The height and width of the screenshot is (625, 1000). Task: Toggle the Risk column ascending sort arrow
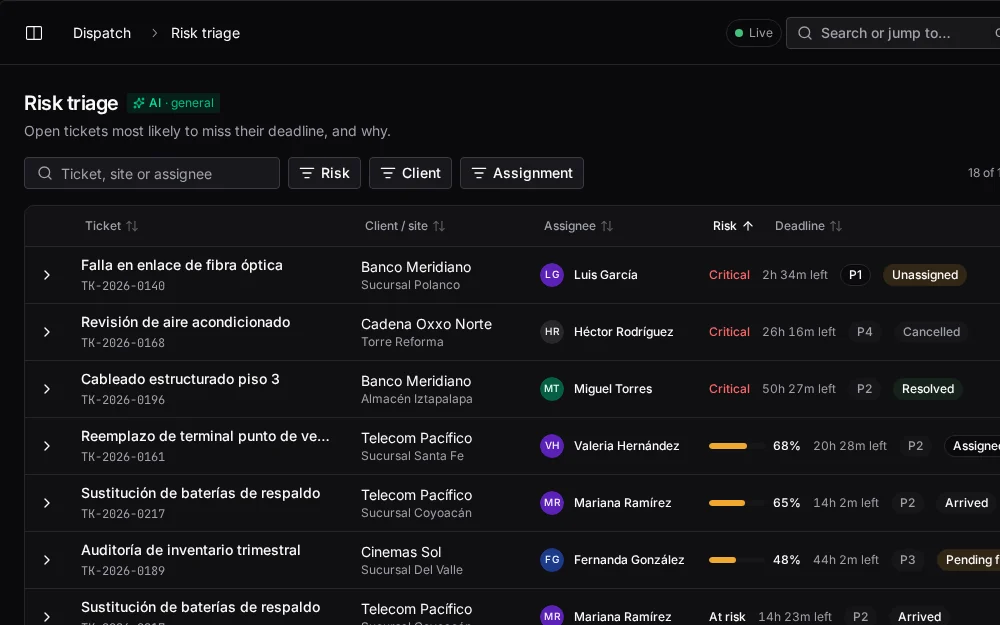pyautogui.click(x=748, y=226)
